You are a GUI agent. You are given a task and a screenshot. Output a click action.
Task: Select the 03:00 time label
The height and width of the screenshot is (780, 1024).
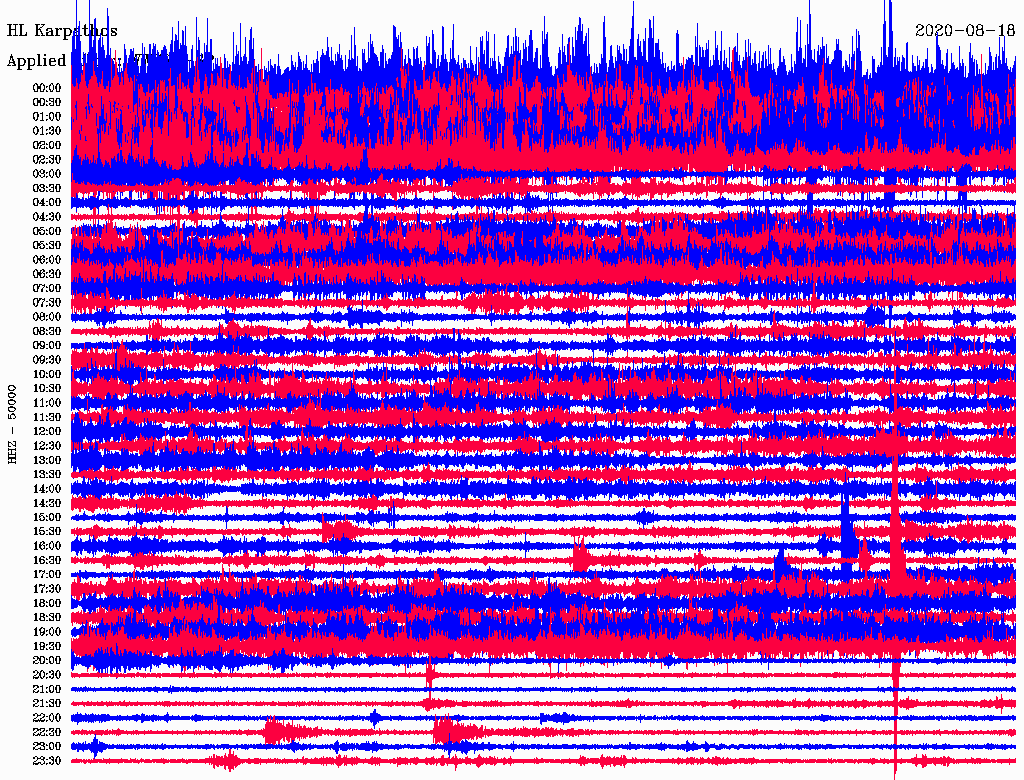pyautogui.click(x=47, y=174)
